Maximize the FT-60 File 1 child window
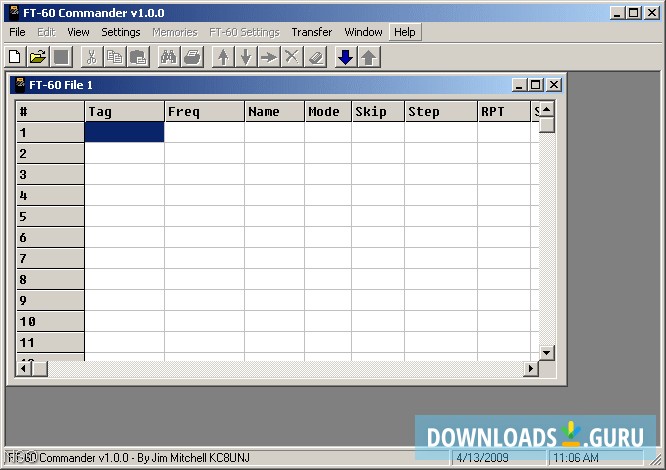666x470 pixels. pyautogui.click(x=536, y=85)
